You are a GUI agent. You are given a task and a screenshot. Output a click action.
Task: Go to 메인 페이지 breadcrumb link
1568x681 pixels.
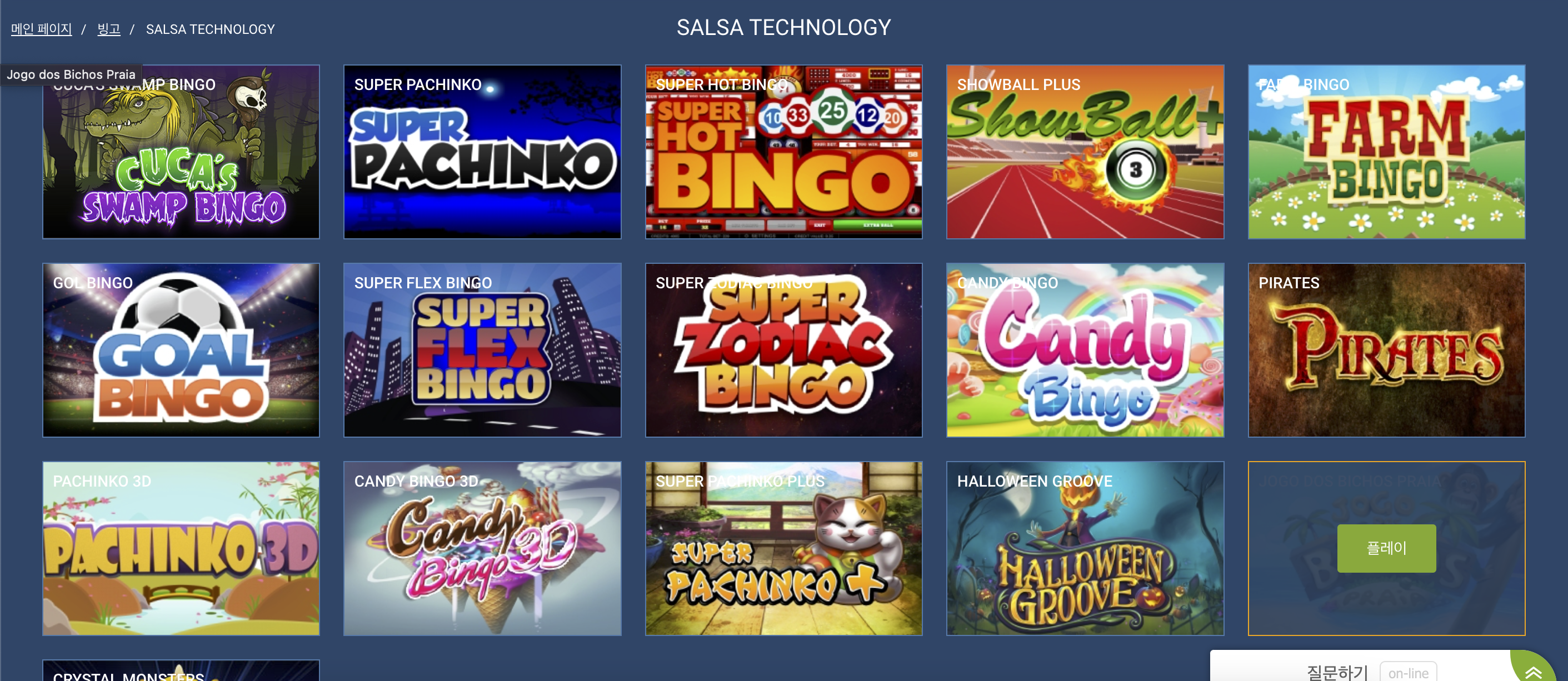point(41,29)
